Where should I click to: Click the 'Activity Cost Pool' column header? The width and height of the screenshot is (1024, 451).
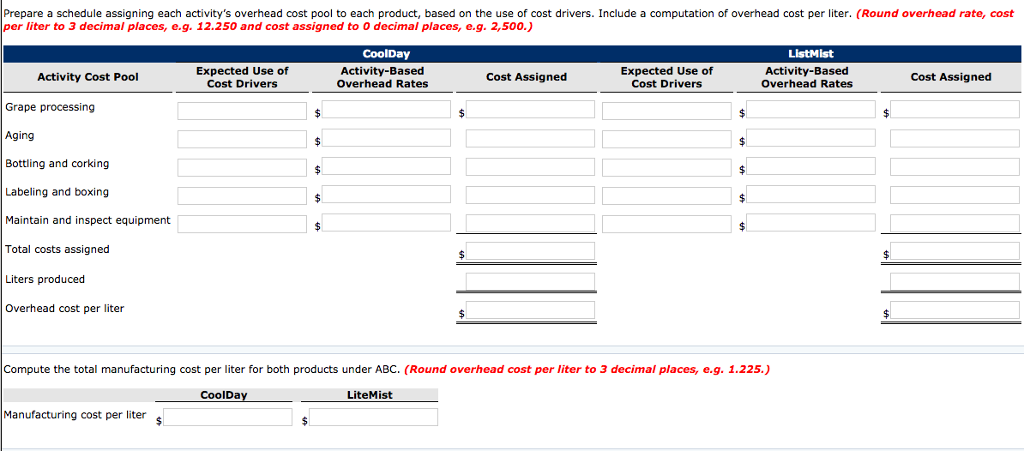[88, 77]
